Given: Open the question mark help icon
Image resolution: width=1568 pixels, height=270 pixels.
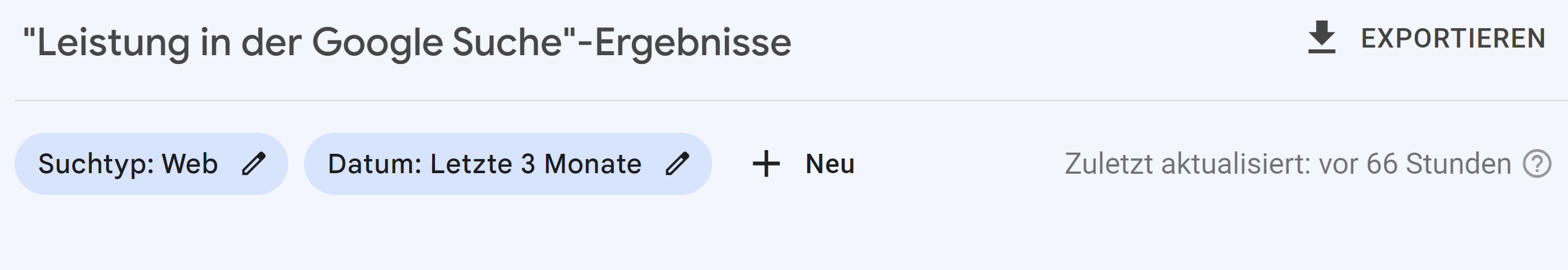Looking at the screenshot, I should click(x=1537, y=164).
